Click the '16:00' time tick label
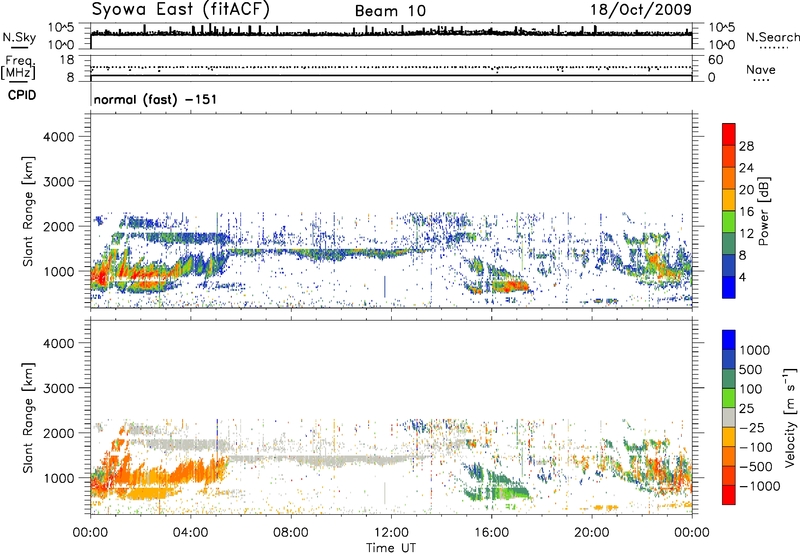 (491, 533)
